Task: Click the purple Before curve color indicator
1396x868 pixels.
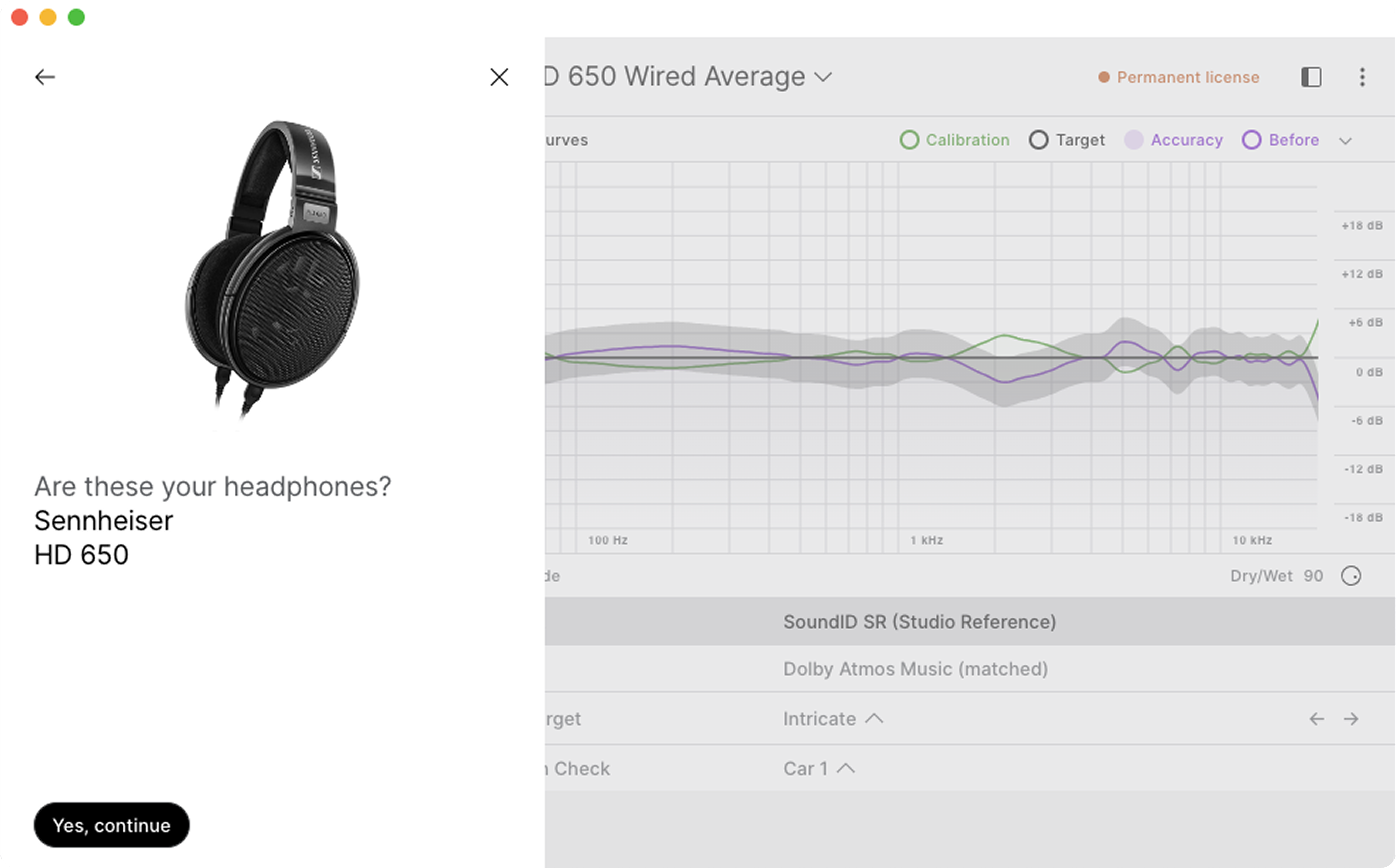Action: click(x=1252, y=140)
